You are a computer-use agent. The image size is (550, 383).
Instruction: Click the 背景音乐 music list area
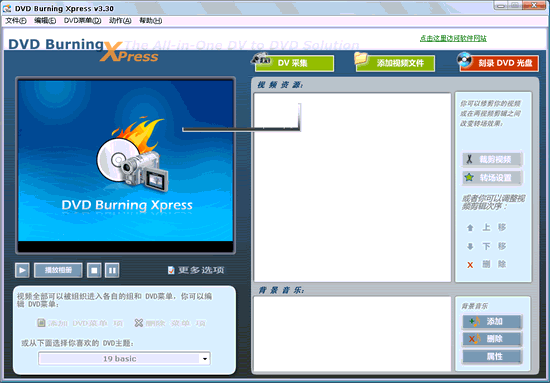(352, 334)
